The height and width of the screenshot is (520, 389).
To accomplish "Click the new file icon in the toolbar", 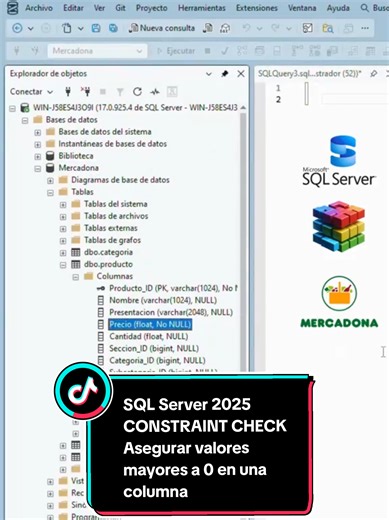I will coord(67,28).
